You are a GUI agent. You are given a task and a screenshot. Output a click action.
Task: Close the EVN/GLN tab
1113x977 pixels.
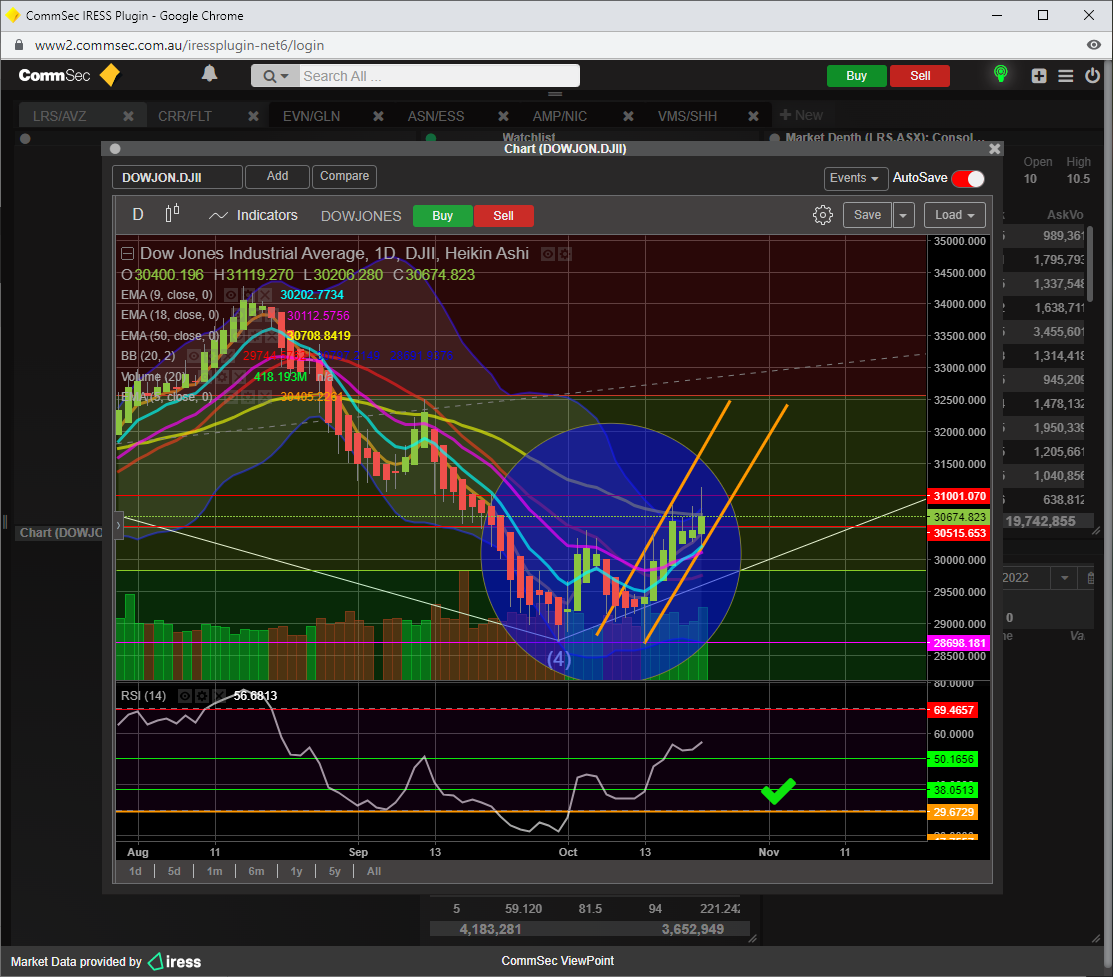point(378,116)
